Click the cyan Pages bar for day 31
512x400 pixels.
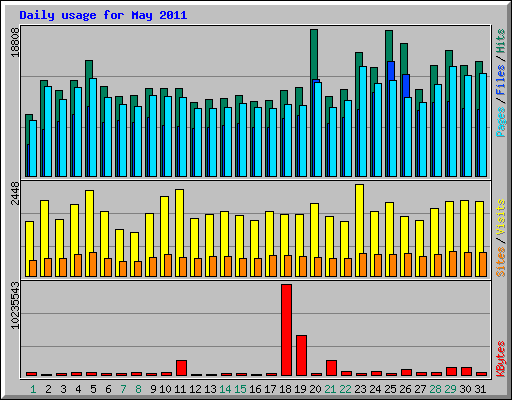tap(483, 125)
